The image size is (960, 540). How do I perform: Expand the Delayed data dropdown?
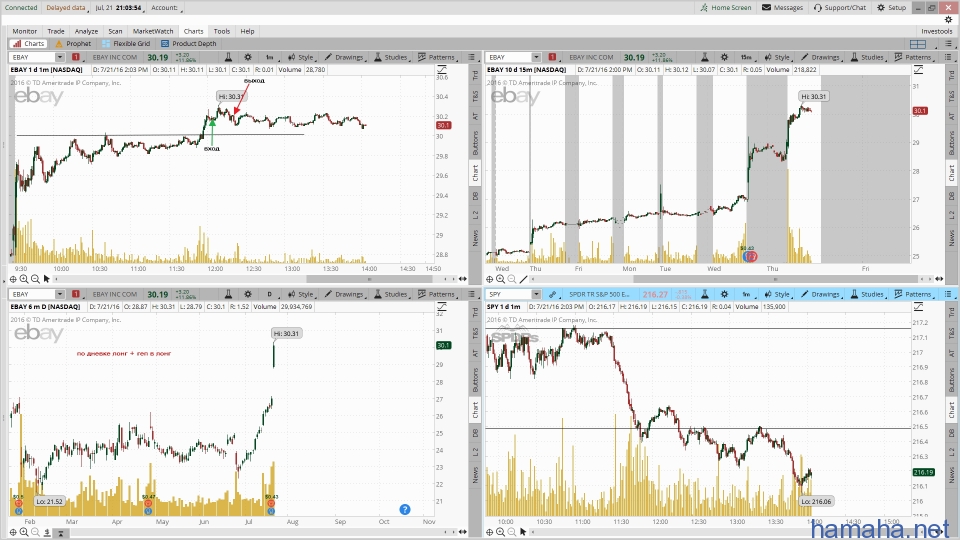67,8
